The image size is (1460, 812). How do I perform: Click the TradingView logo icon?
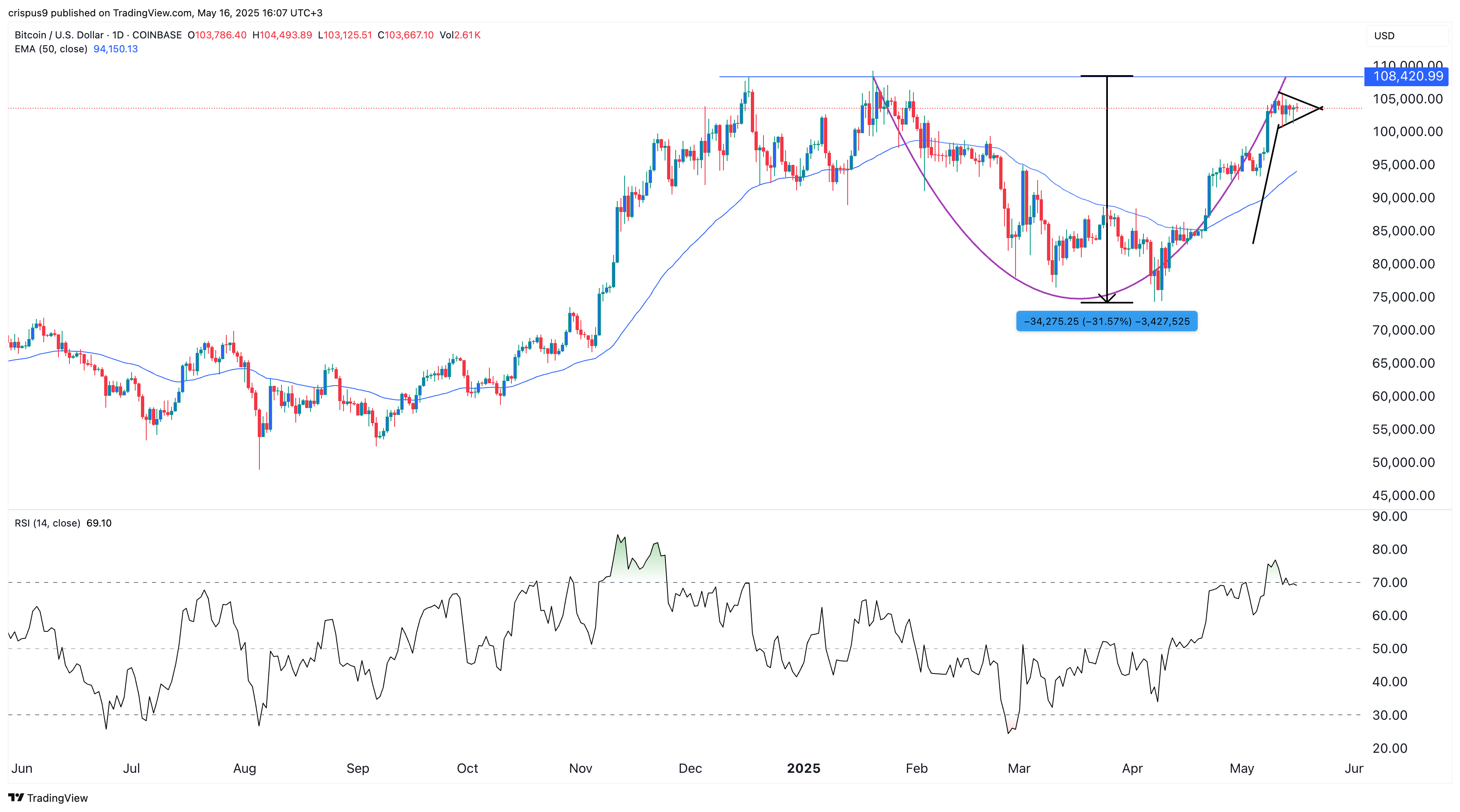16,797
